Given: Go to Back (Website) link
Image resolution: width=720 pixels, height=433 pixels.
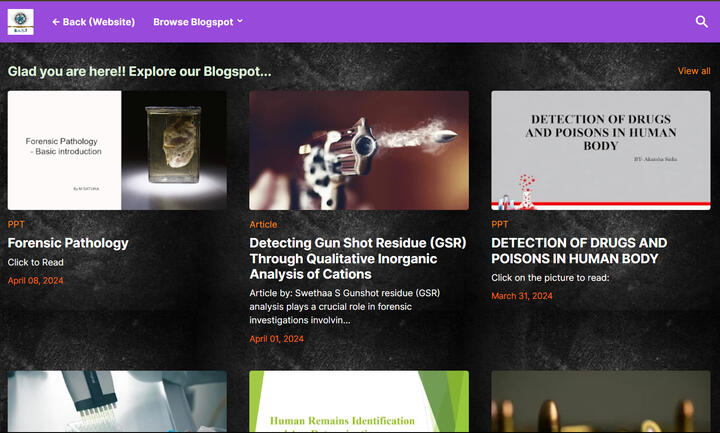Looking at the screenshot, I should (98, 22).
